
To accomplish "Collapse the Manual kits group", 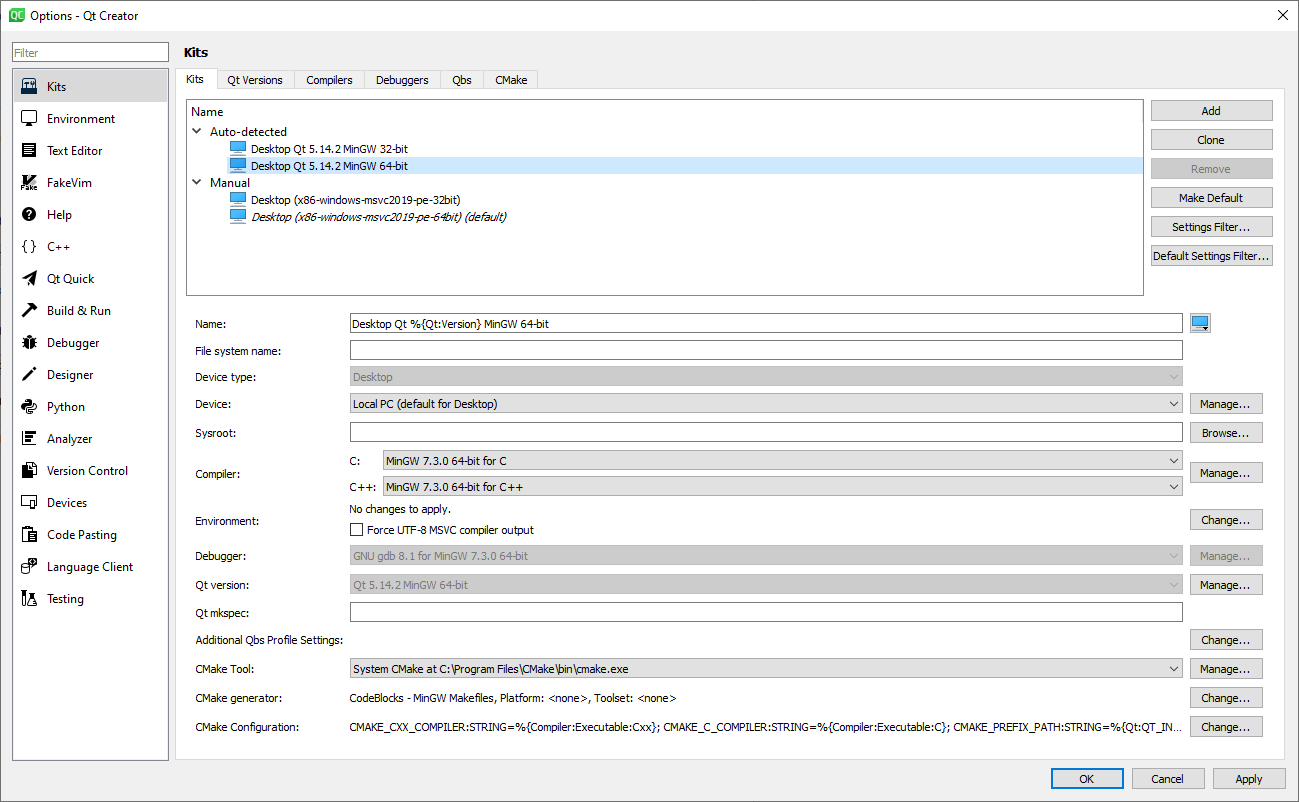I will pos(197,183).
